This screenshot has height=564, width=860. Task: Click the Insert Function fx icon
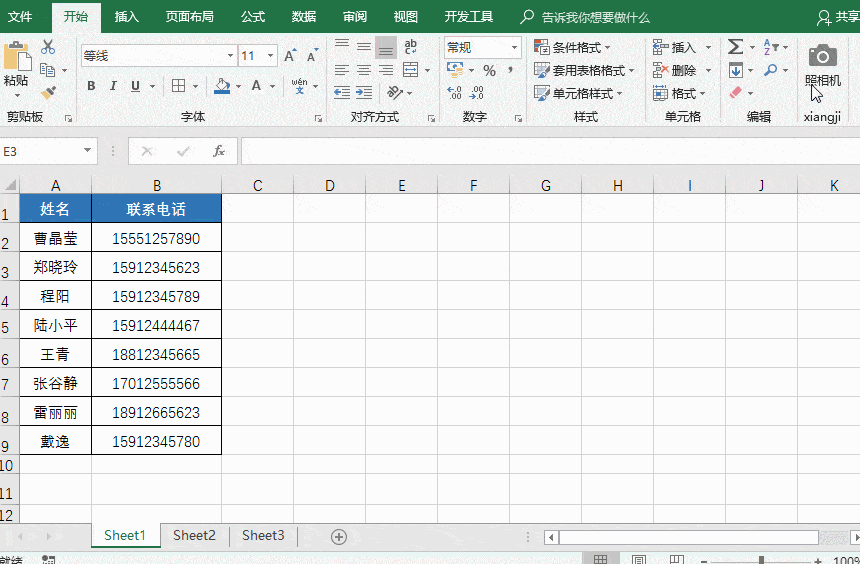219,151
